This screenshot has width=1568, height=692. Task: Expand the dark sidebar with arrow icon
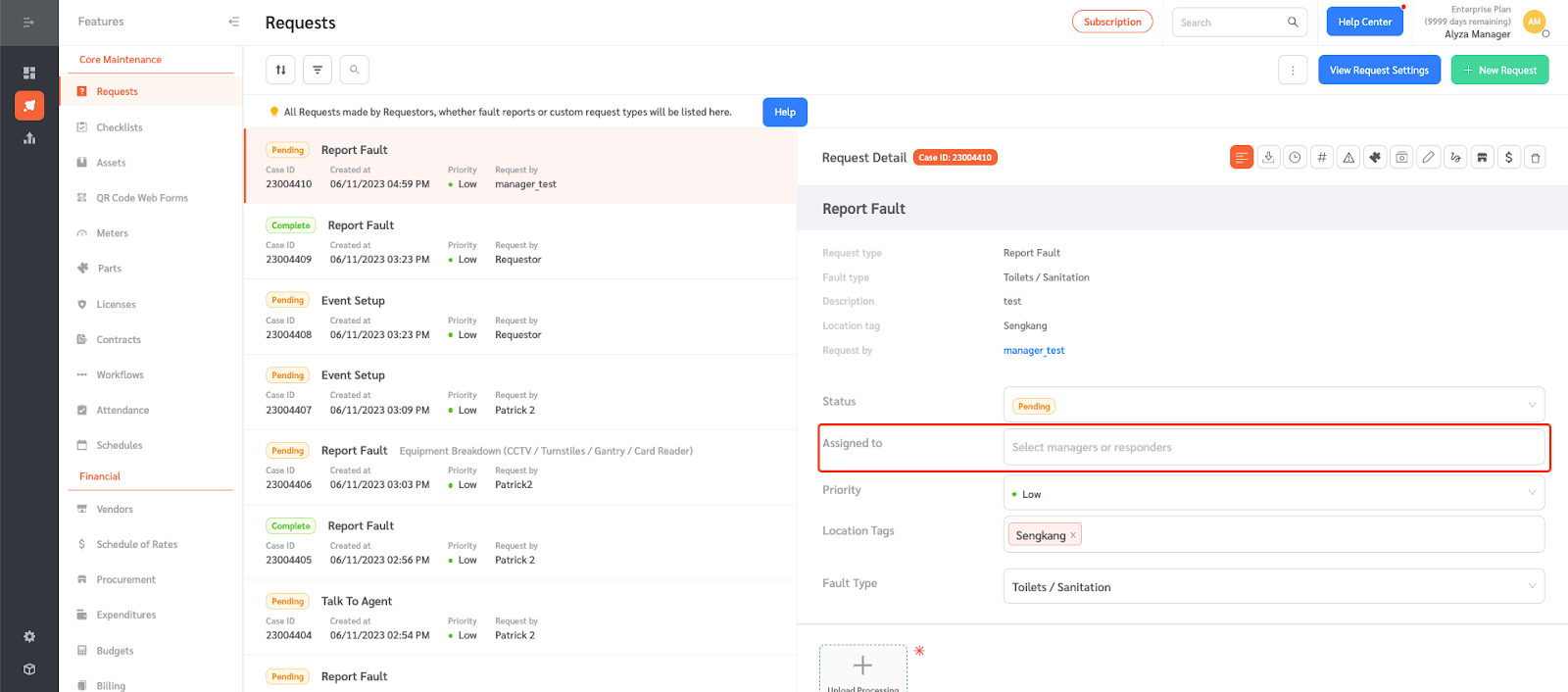pyautogui.click(x=28, y=22)
